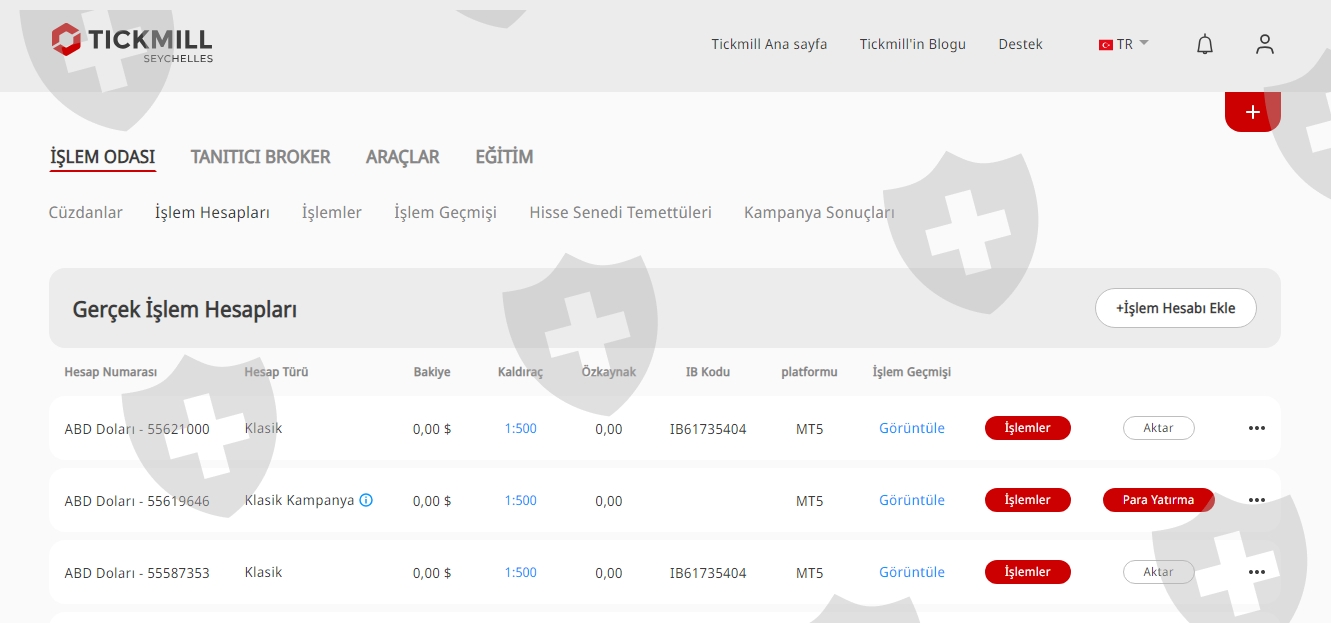Click the red plus quick-action button
Image resolution: width=1331 pixels, height=623 pixels.
tap(1252, 112)
